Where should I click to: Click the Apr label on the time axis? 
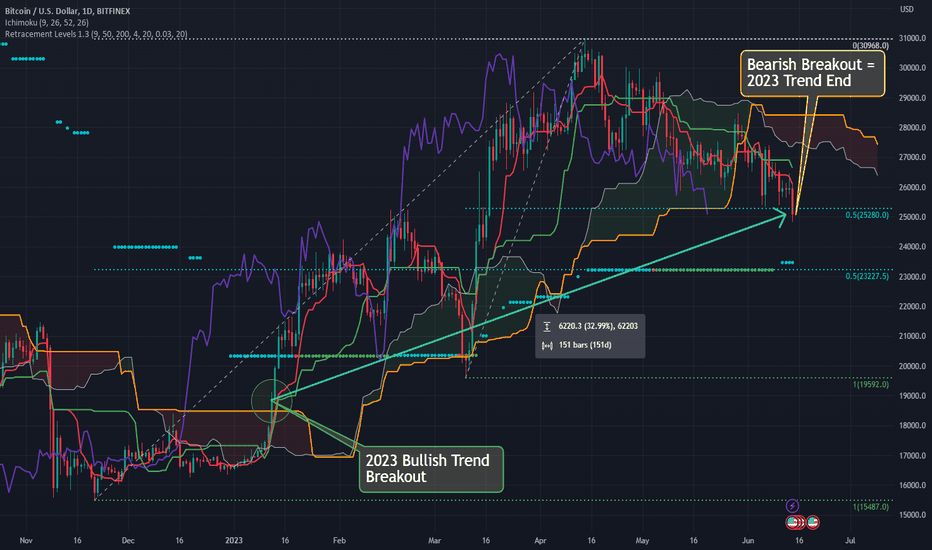pyautogui.click(x=540, y=540)
